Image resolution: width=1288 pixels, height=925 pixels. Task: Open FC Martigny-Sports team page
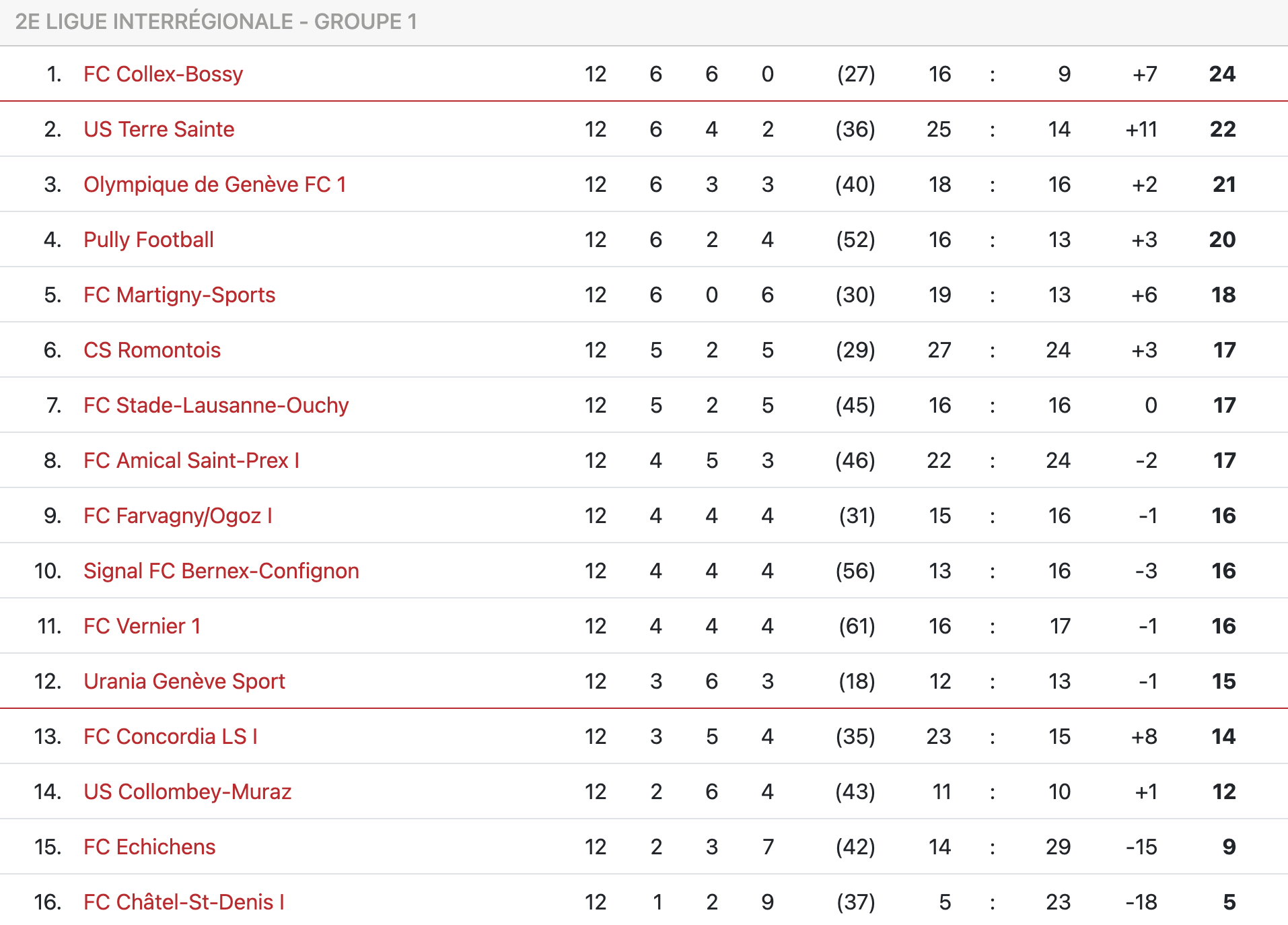(x=179, y=295)
